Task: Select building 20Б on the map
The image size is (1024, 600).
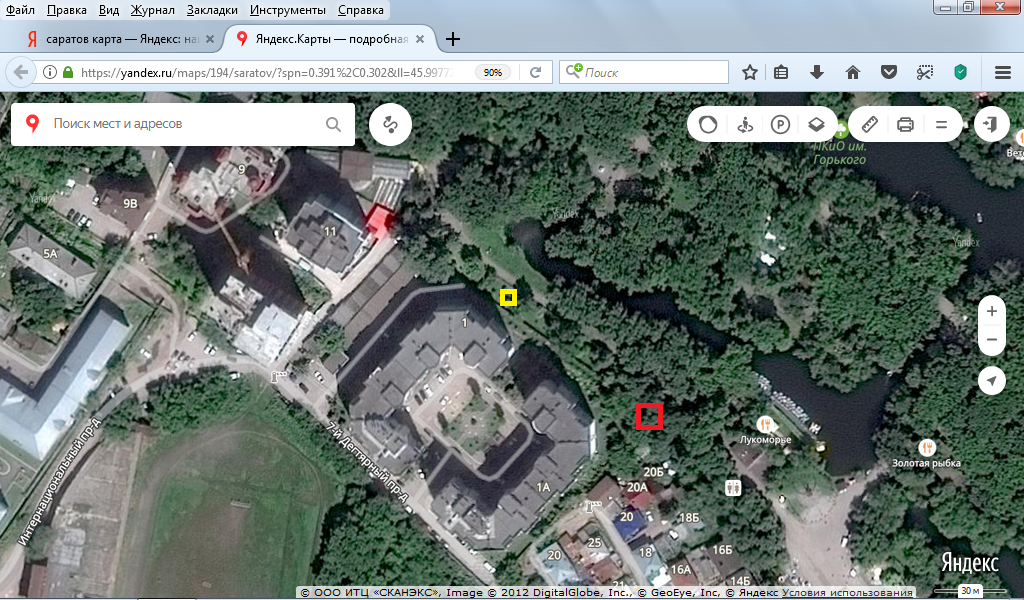Action: click(653, 471)
